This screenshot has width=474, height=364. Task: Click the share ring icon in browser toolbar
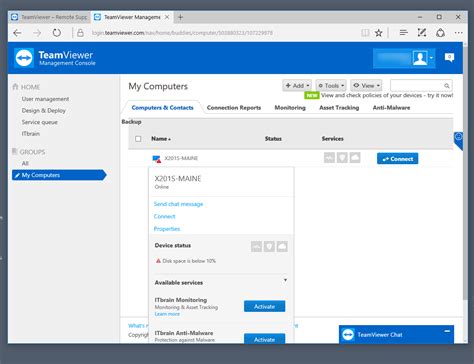click(x=440, y=33)
